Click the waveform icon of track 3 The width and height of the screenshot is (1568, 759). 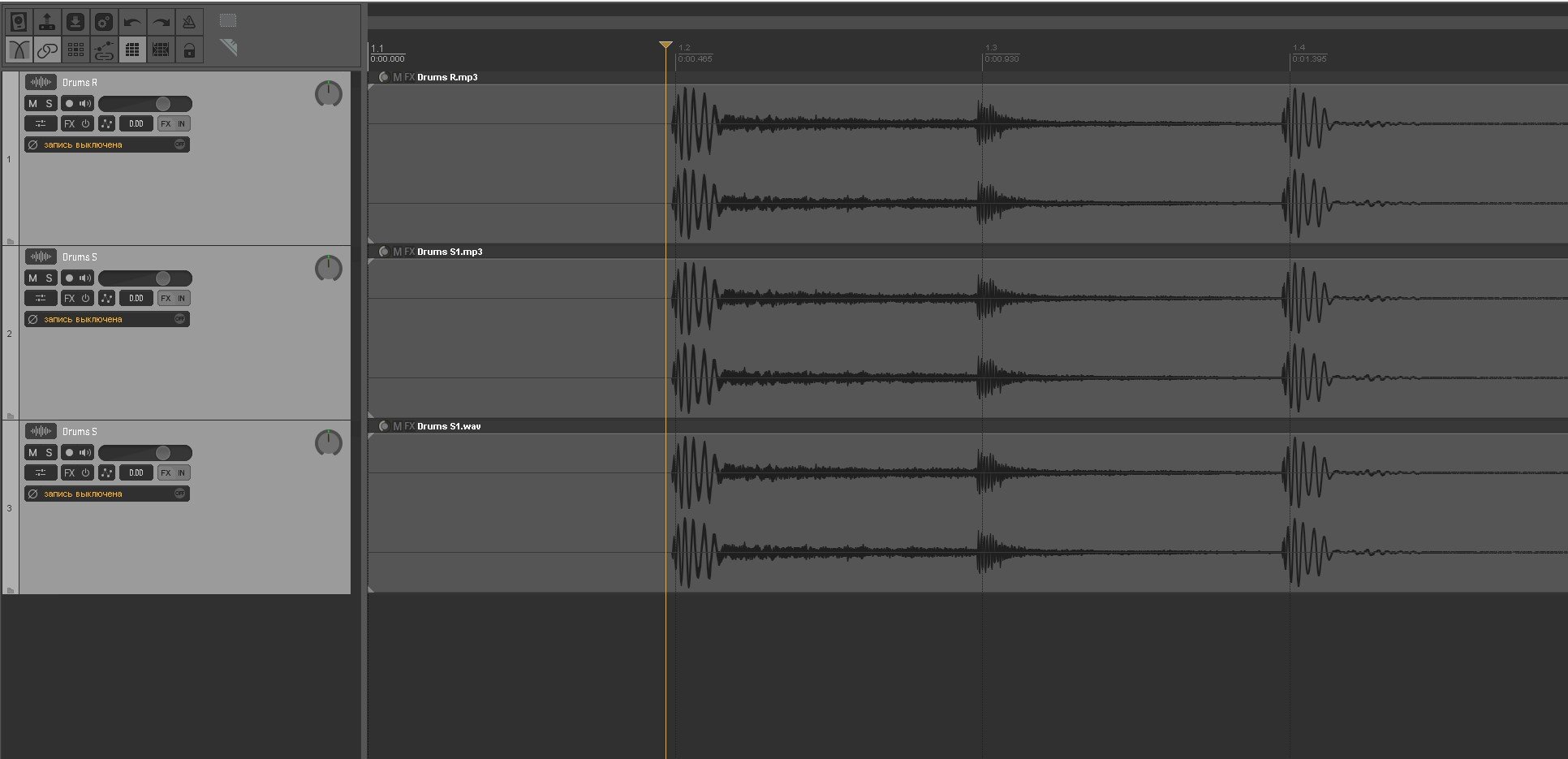41,431
